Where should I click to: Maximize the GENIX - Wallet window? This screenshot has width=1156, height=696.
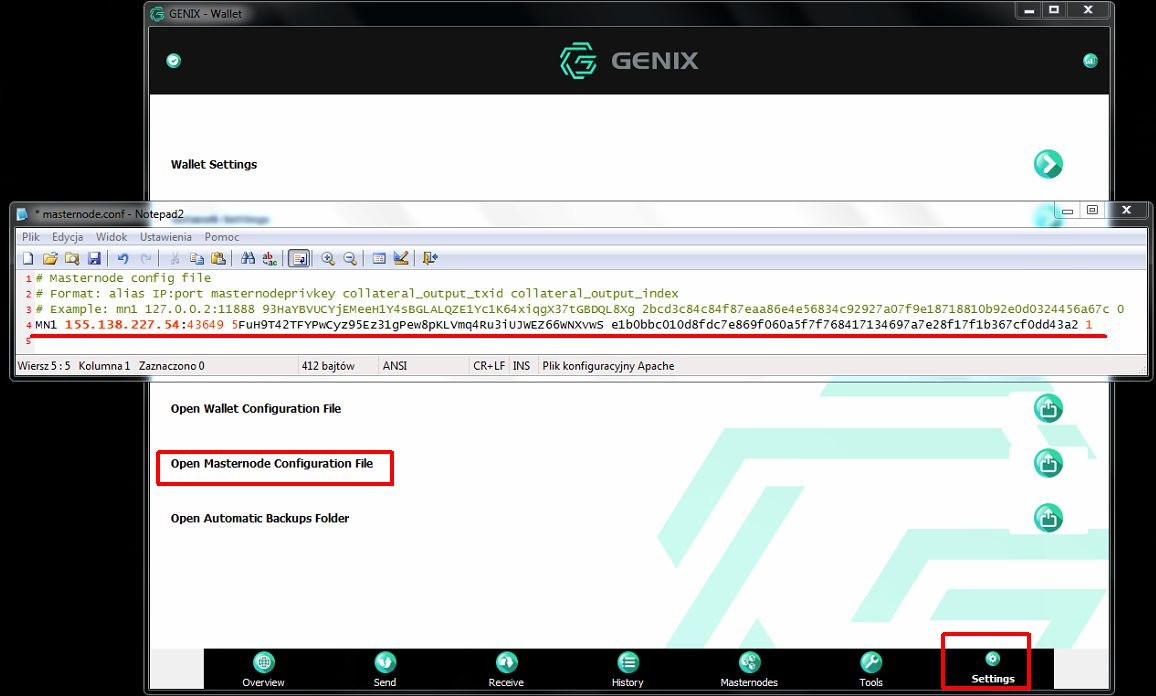pyautogui.click(x=1054, y=10)
